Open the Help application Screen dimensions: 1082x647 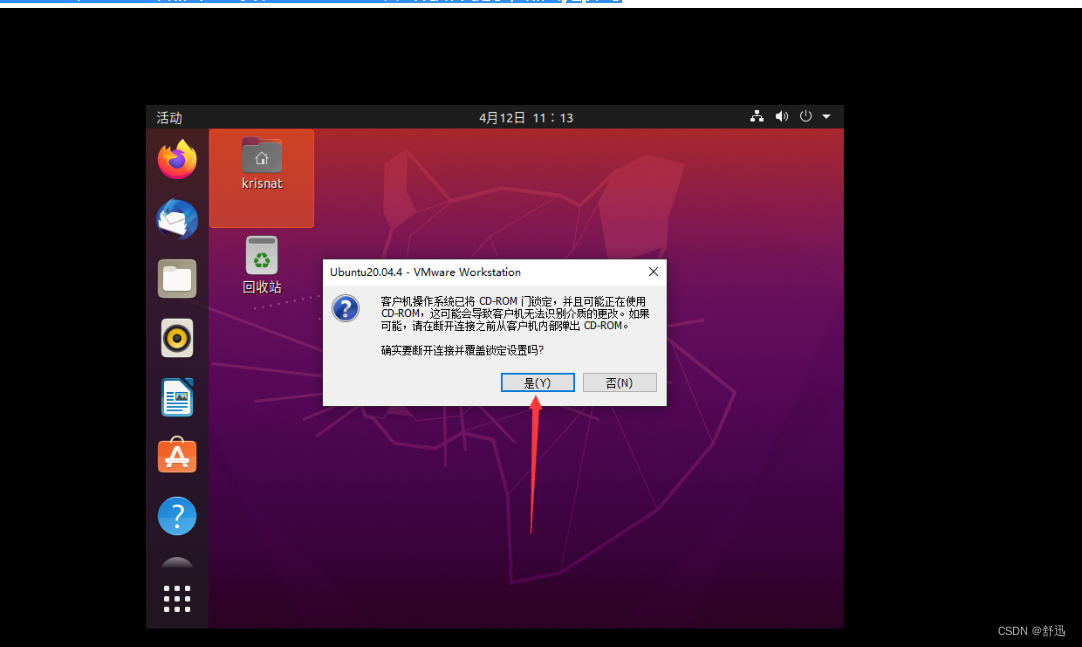[x=177, y=515]
